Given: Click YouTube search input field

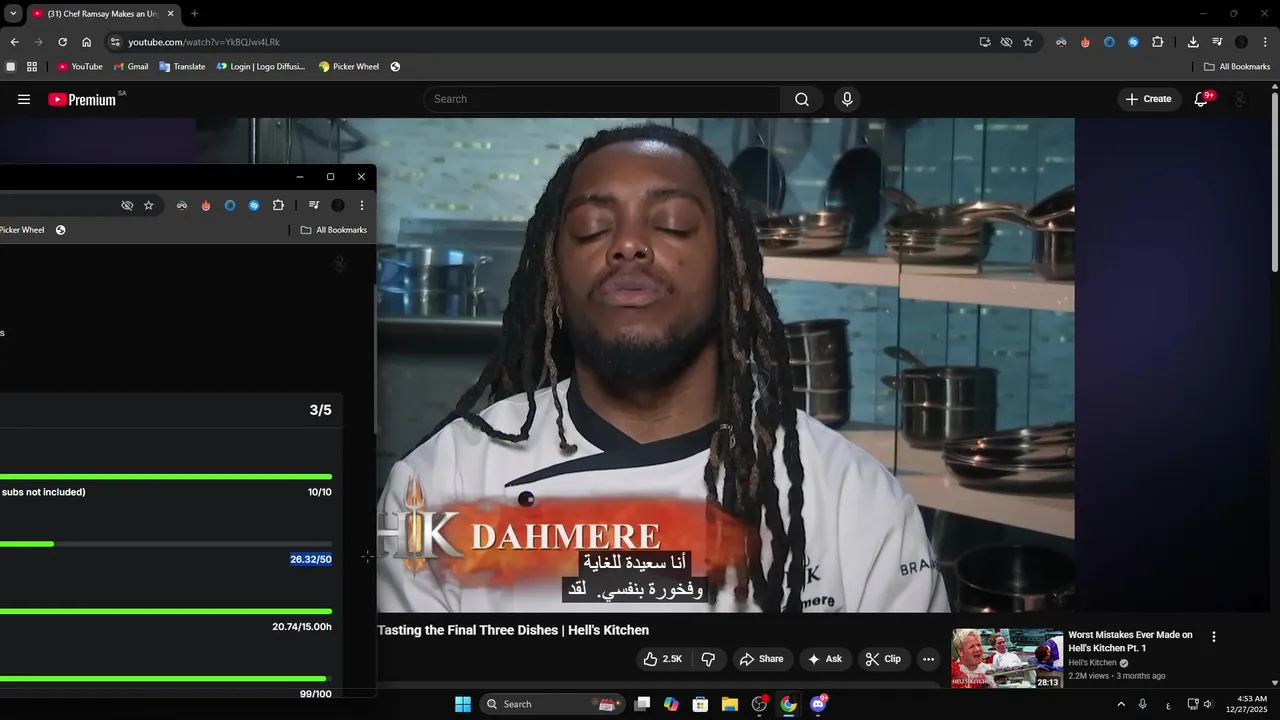Looking at the screenshot, I should [602, 99].
